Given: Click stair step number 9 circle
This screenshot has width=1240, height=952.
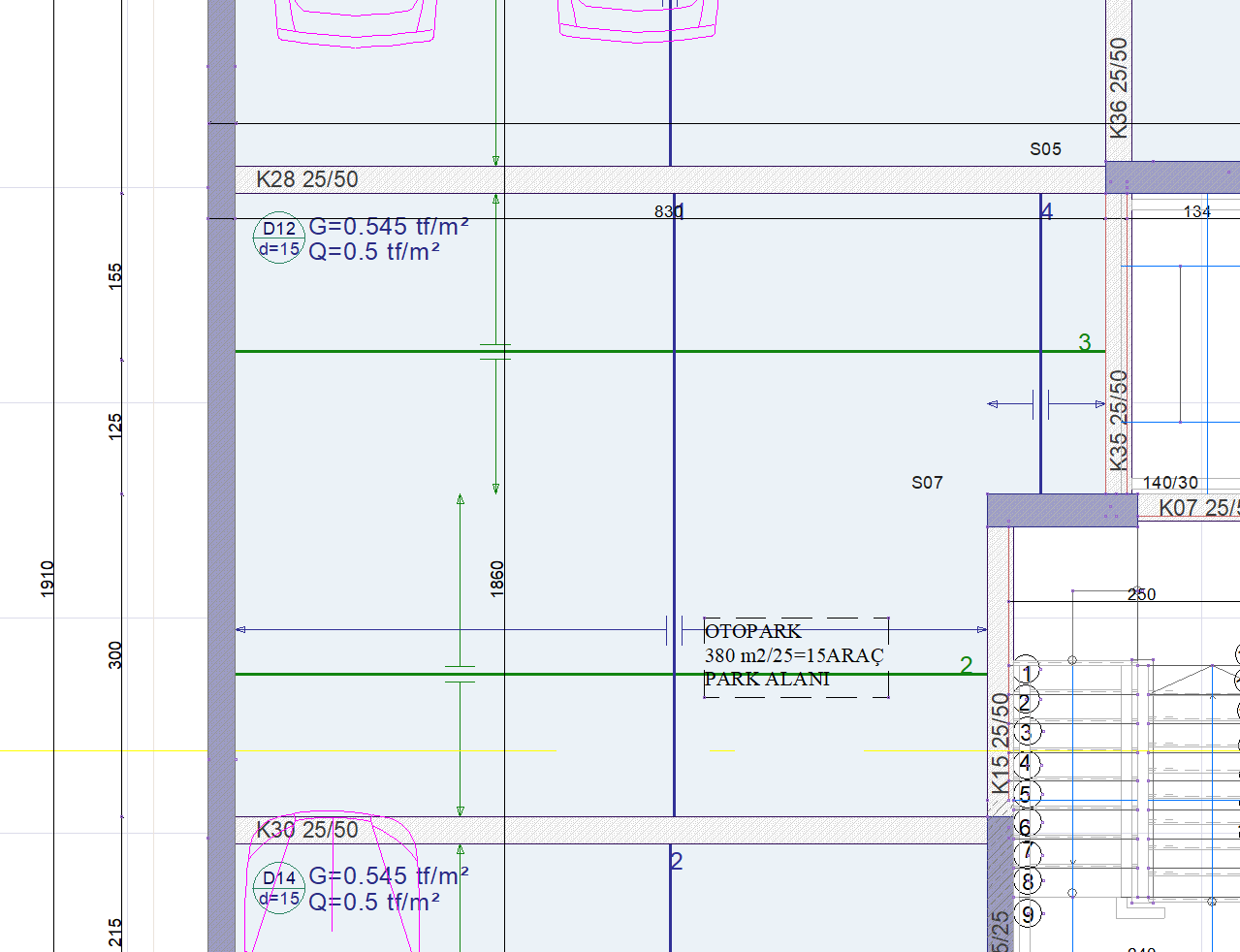Looking at the screenshot, I should [1028, 913].
